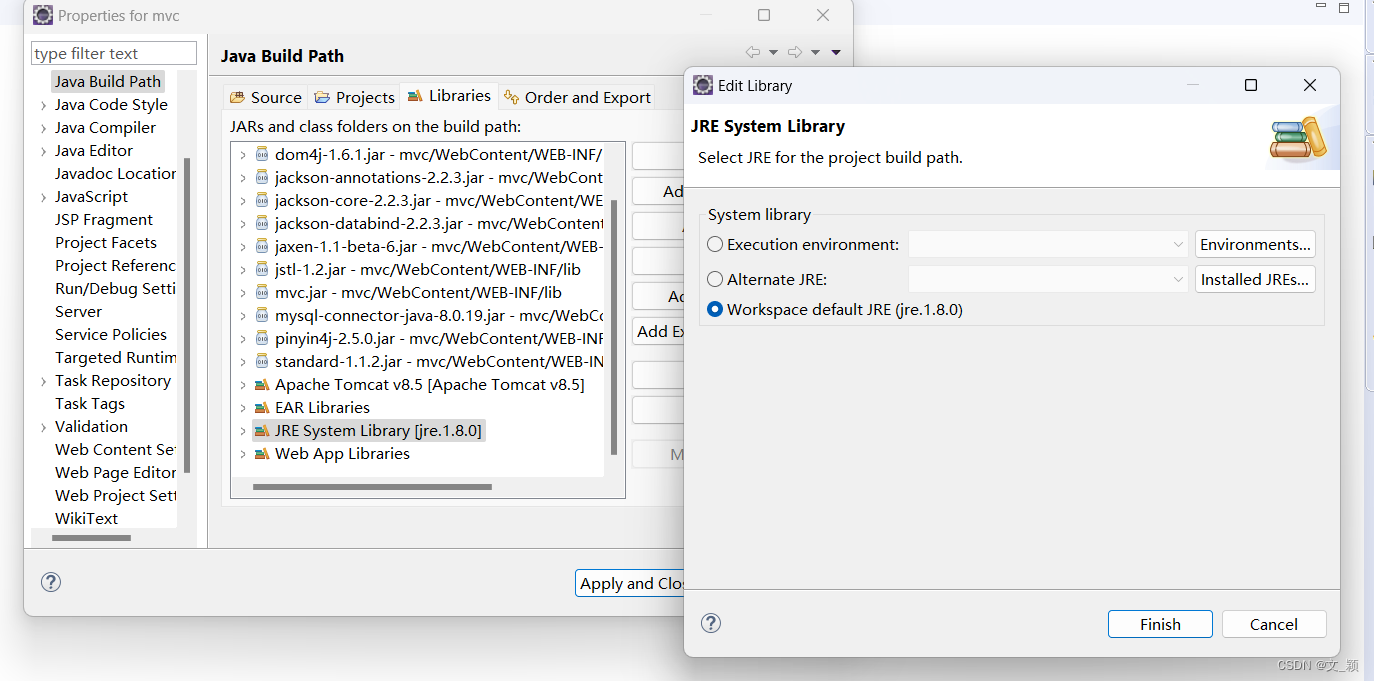The image size is (1374, 681).
Task: Open the Alternate JRE combo box
Action: click(1048, 279)
